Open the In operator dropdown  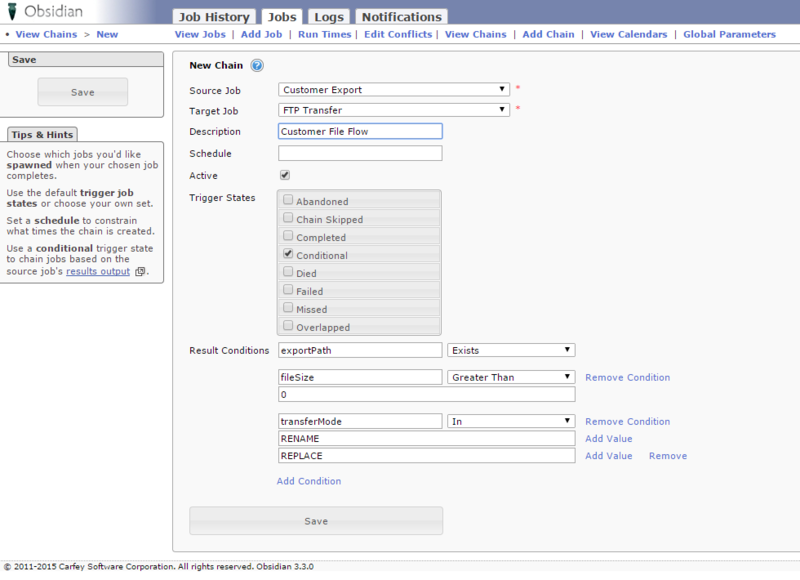(x=511, y=420)
